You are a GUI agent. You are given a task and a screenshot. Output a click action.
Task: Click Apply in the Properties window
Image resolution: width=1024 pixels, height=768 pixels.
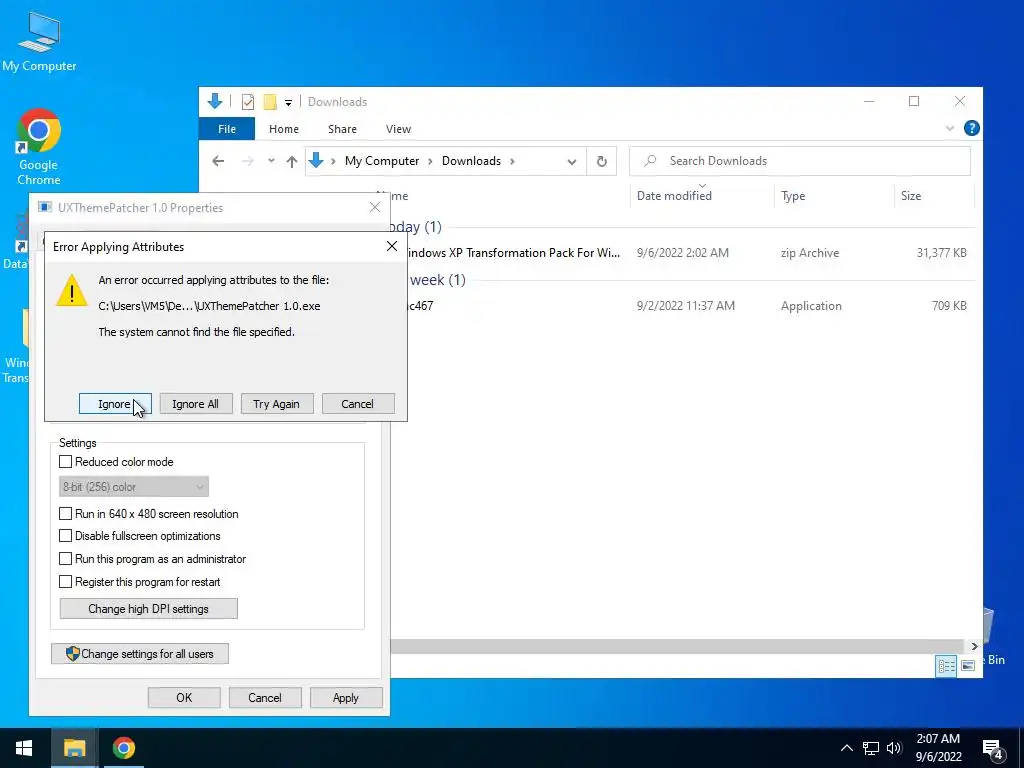pyautogui.click(x=345, y=697)
